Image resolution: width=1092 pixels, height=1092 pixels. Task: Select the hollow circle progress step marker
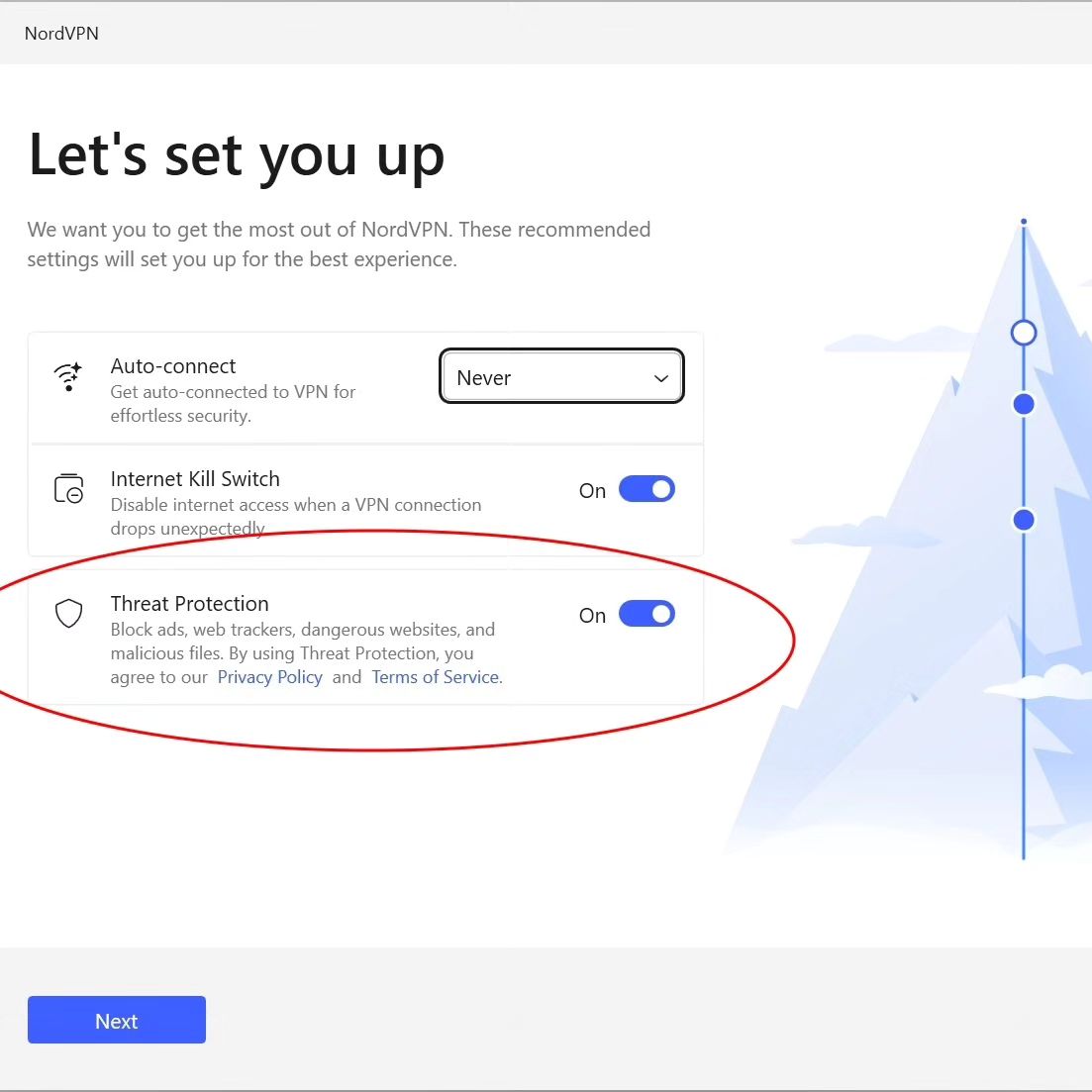click(1023, 333)
